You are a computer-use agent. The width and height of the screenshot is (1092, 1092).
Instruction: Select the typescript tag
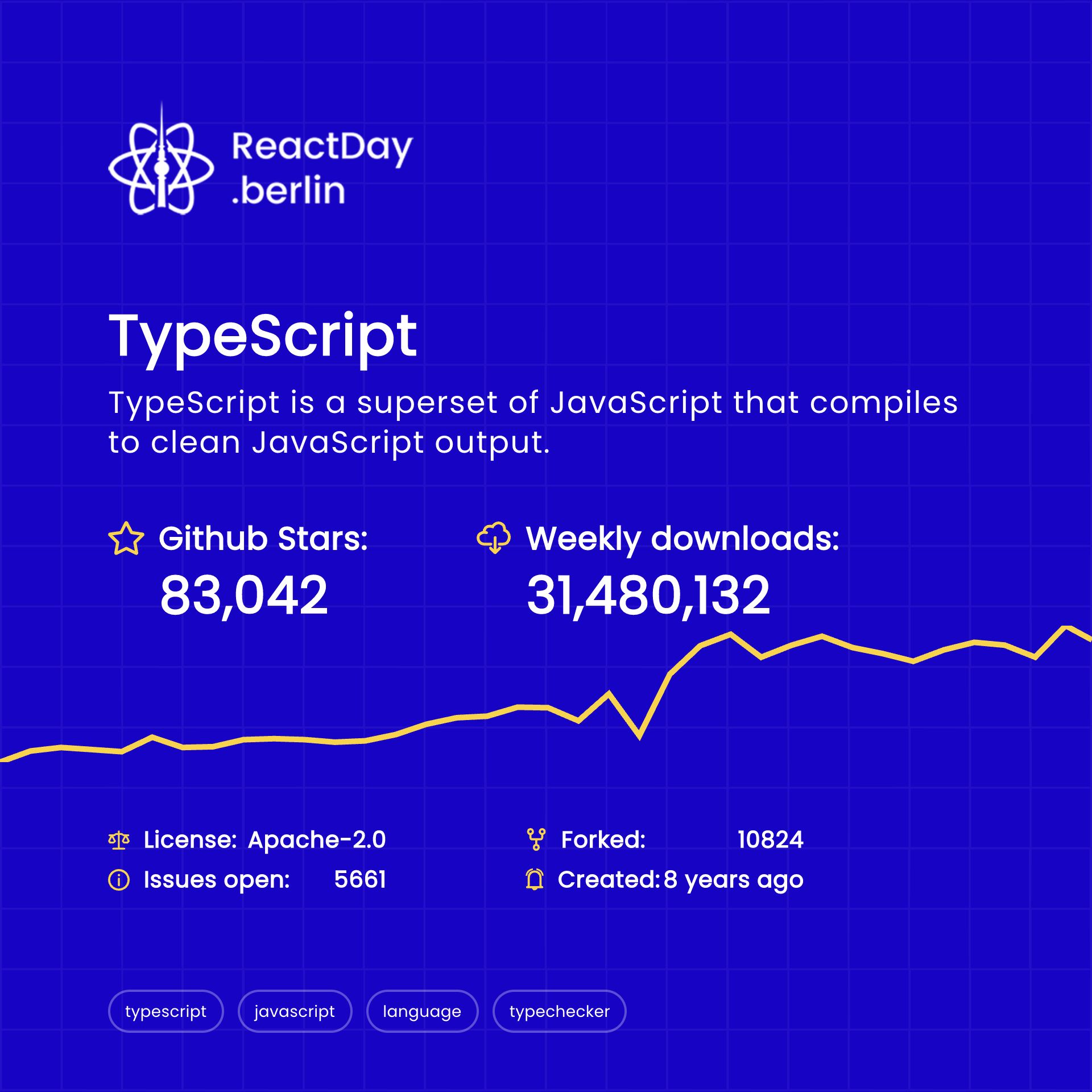pyautogui.click(x=166, y=1011)
